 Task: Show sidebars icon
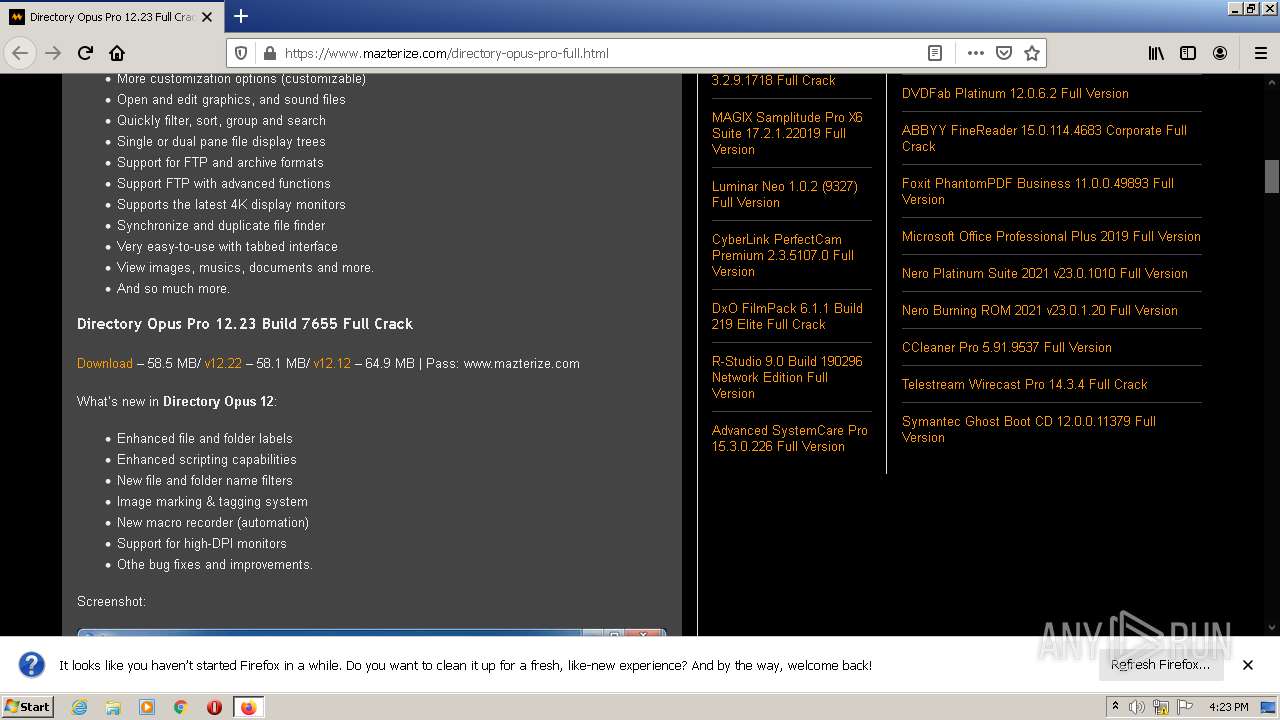(1188, 53)
